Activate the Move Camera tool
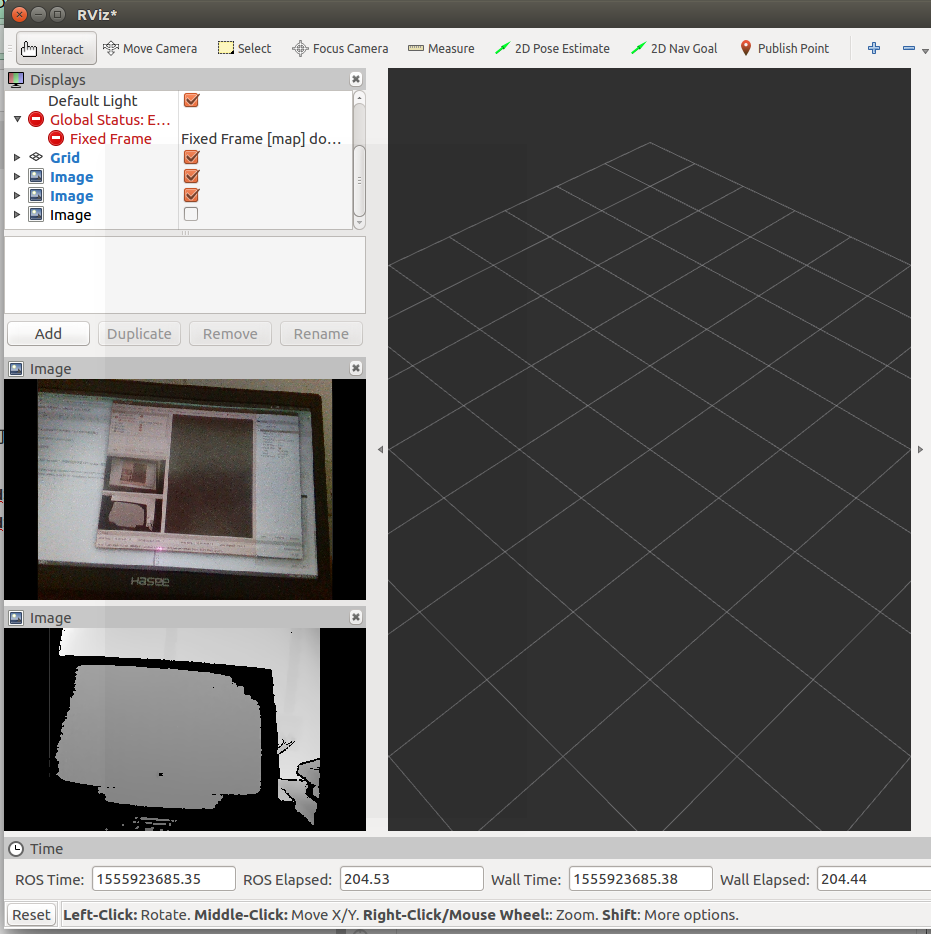This screenshot has width=931, height=934. (150, 49)
